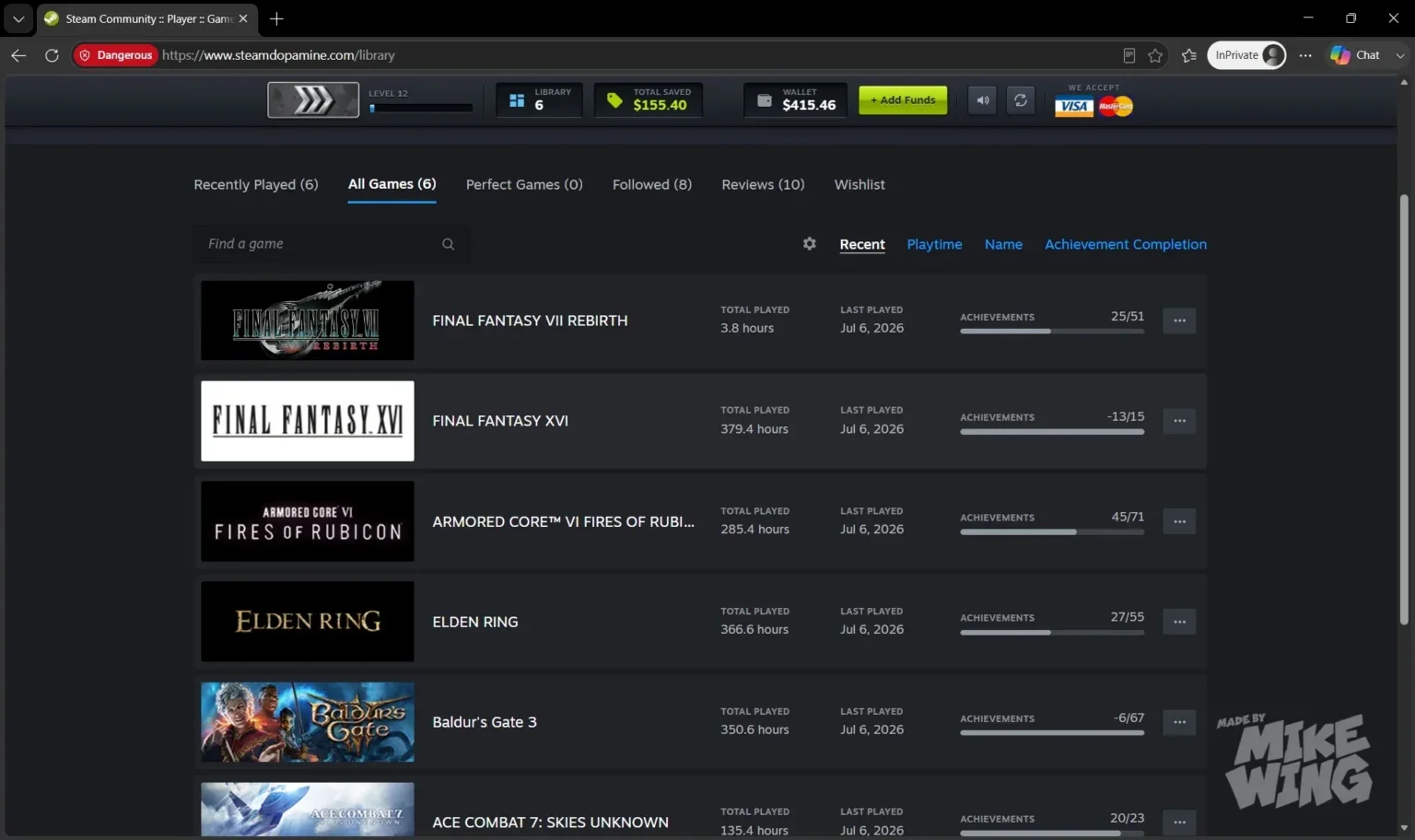Image resolution: width=1415 pixels, height=840 pixels.
Task: Select the All Games tab
Action: pos(392,184)
